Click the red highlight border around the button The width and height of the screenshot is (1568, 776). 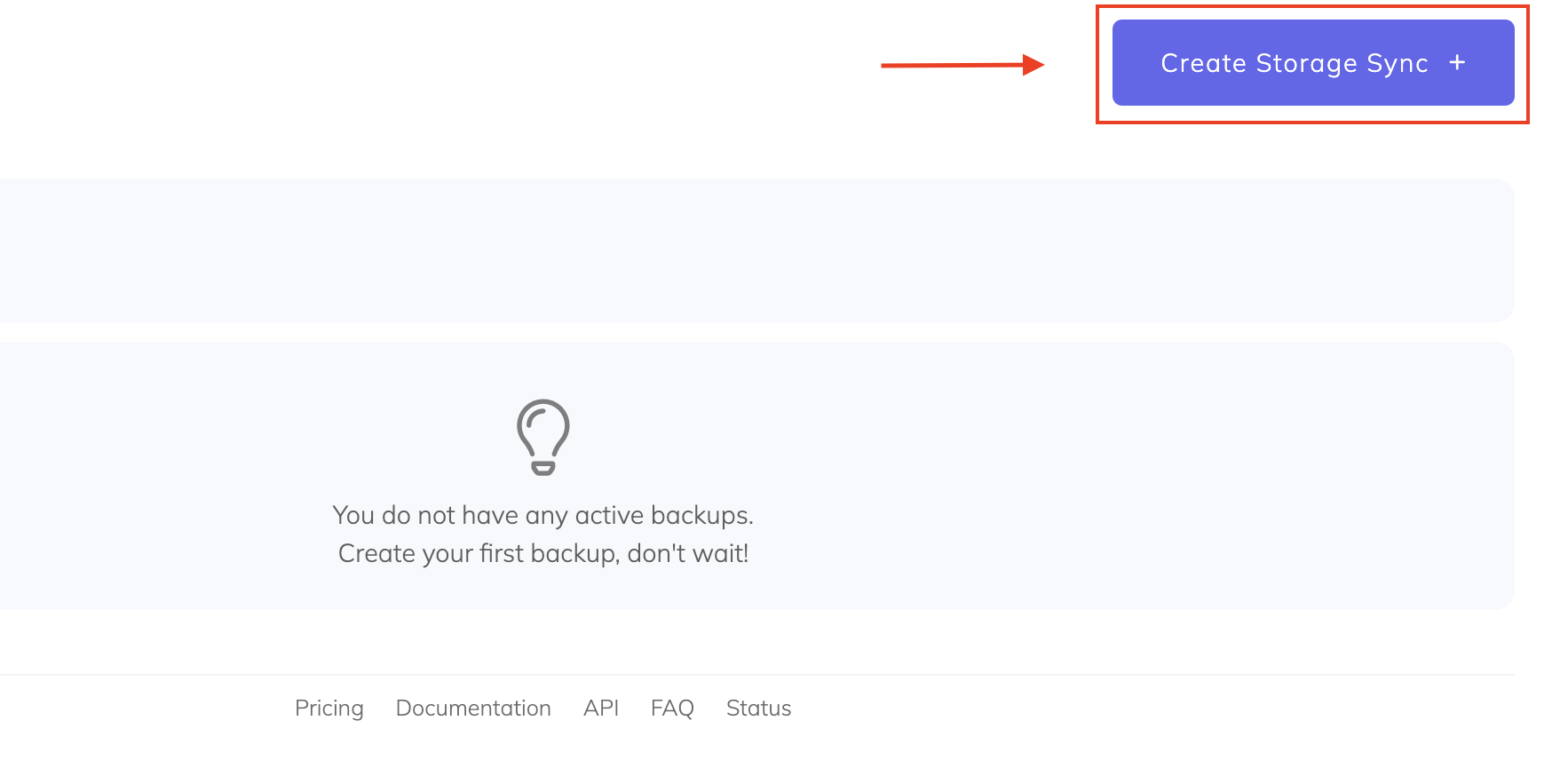click(x=1312, y=8)
